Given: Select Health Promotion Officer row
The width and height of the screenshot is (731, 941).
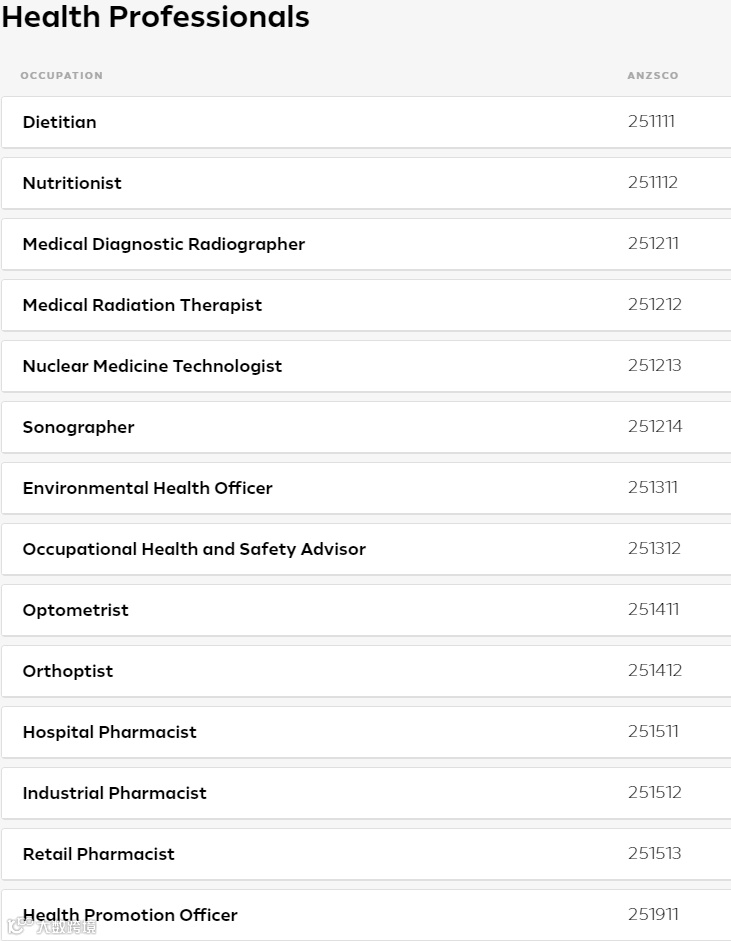Looking at the screenshot, I should click(130, 915).
